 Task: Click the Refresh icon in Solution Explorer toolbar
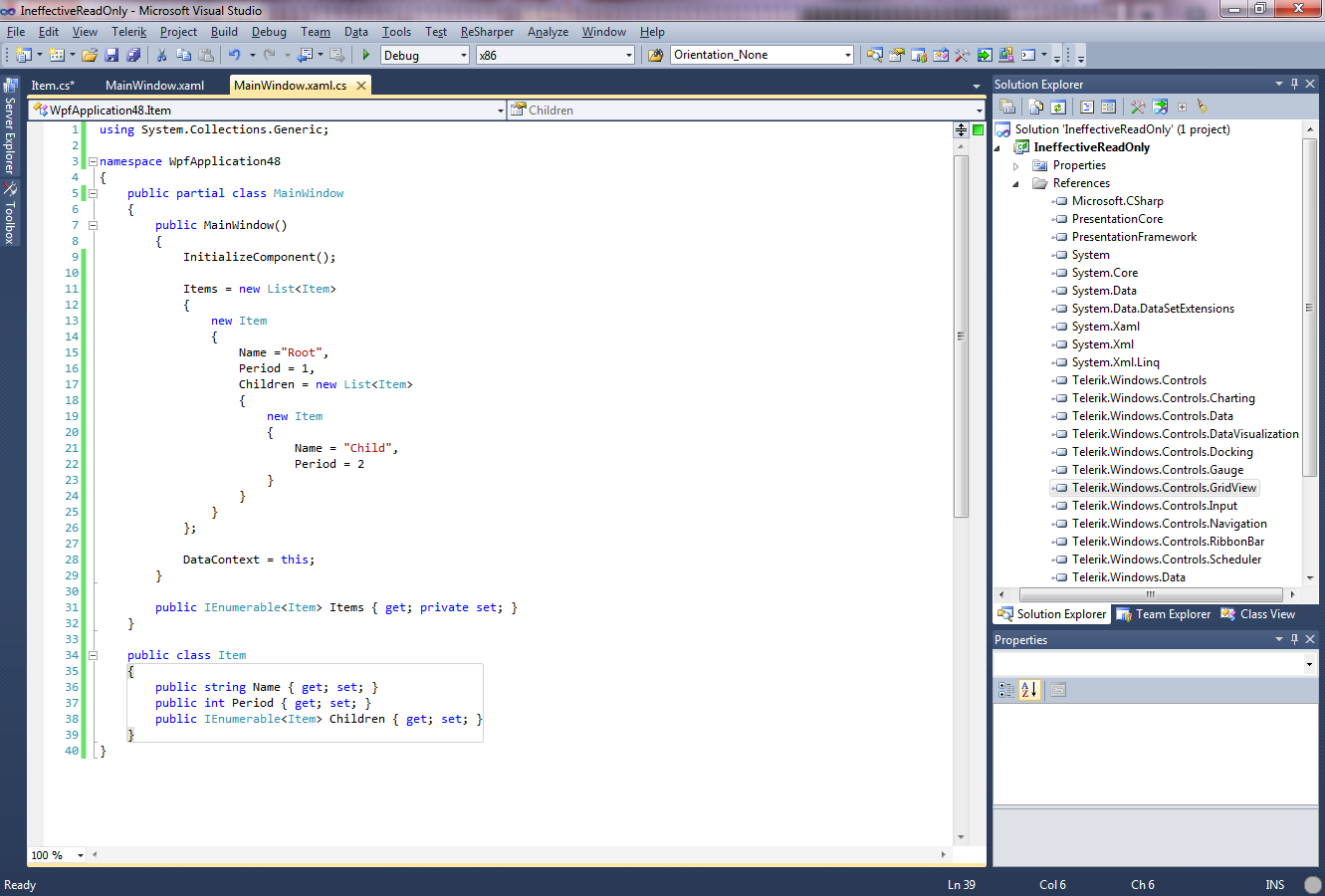click(1058, 107)
